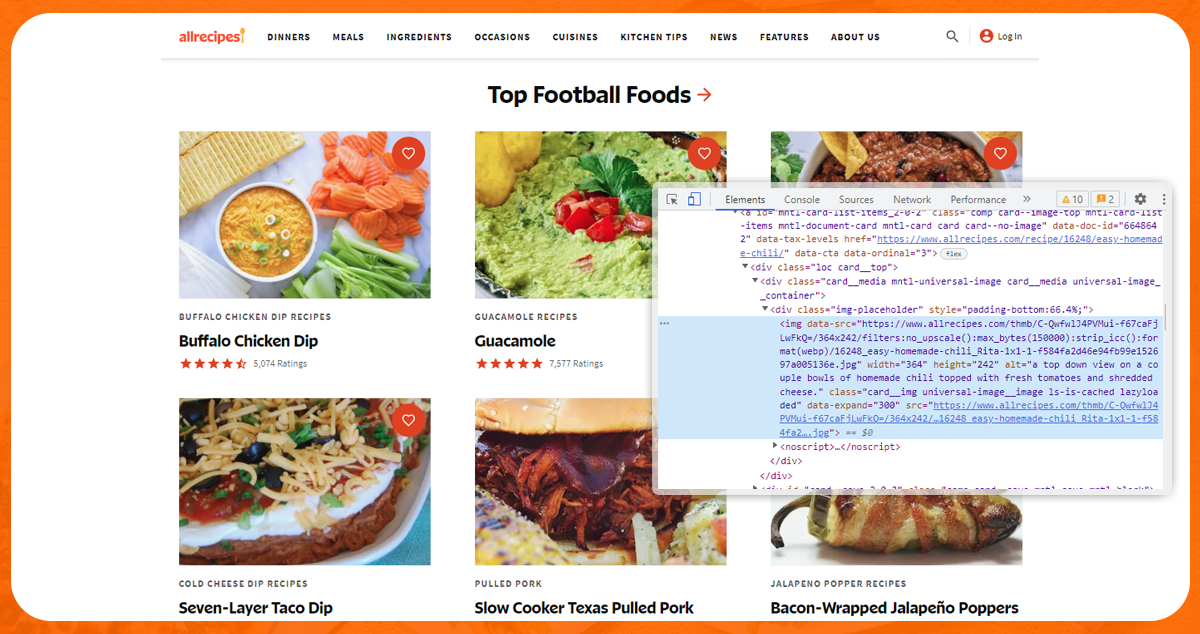This screenshot has height=634, width=1200.
Task: Click the yellow warnings count badge
Action: pos(1072,199)
